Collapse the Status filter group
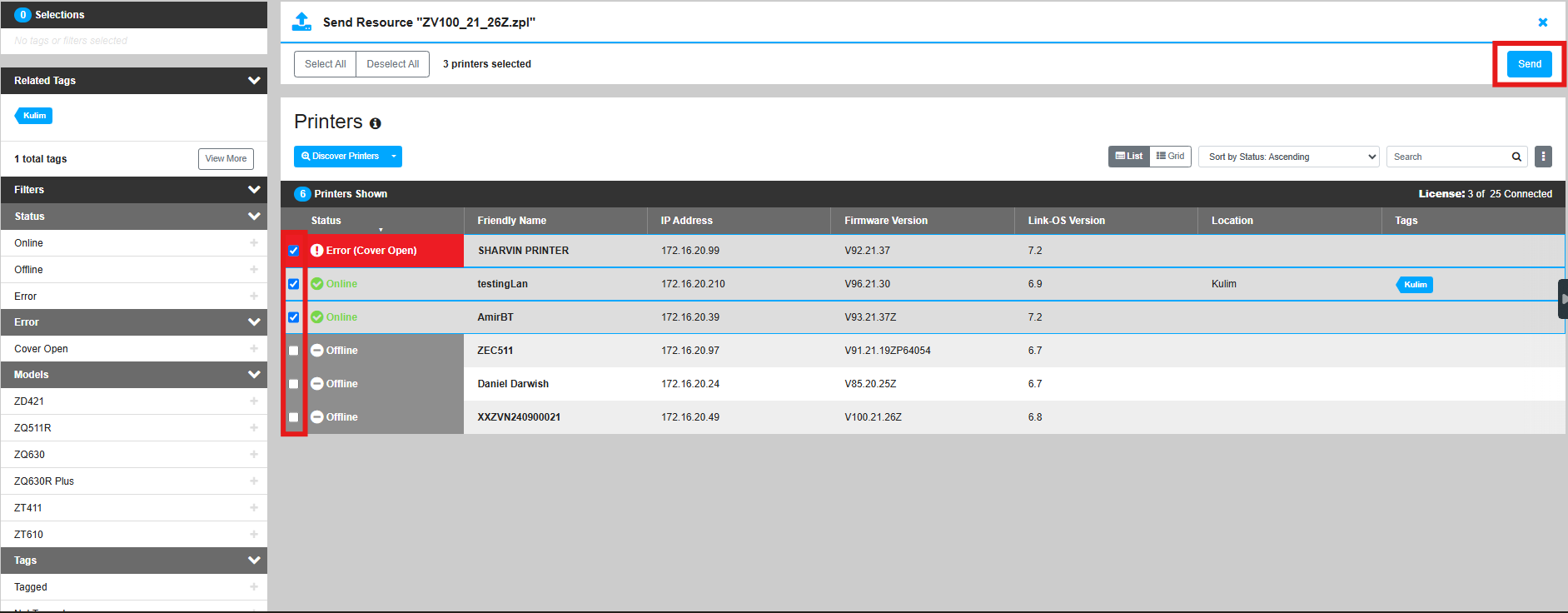The height and width of the screenshot is (613, 1568). coord(254,217)
